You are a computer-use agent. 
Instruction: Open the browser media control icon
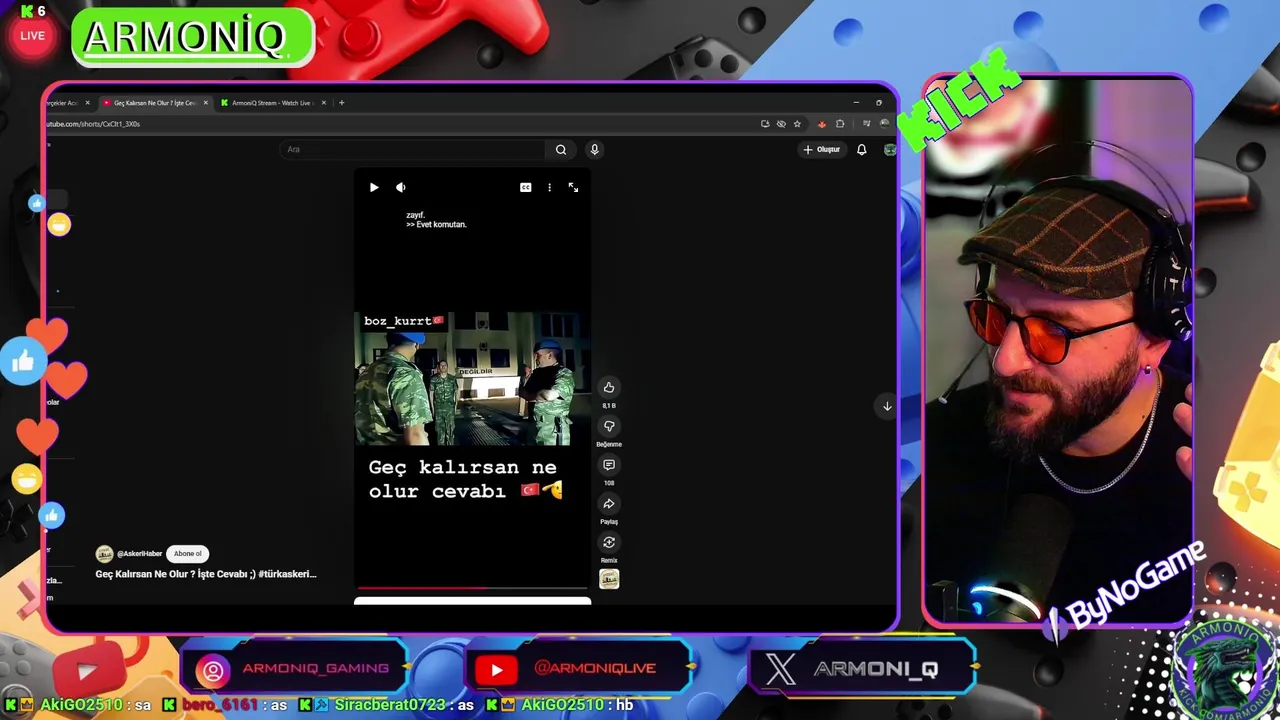click(x=865, y=124)
